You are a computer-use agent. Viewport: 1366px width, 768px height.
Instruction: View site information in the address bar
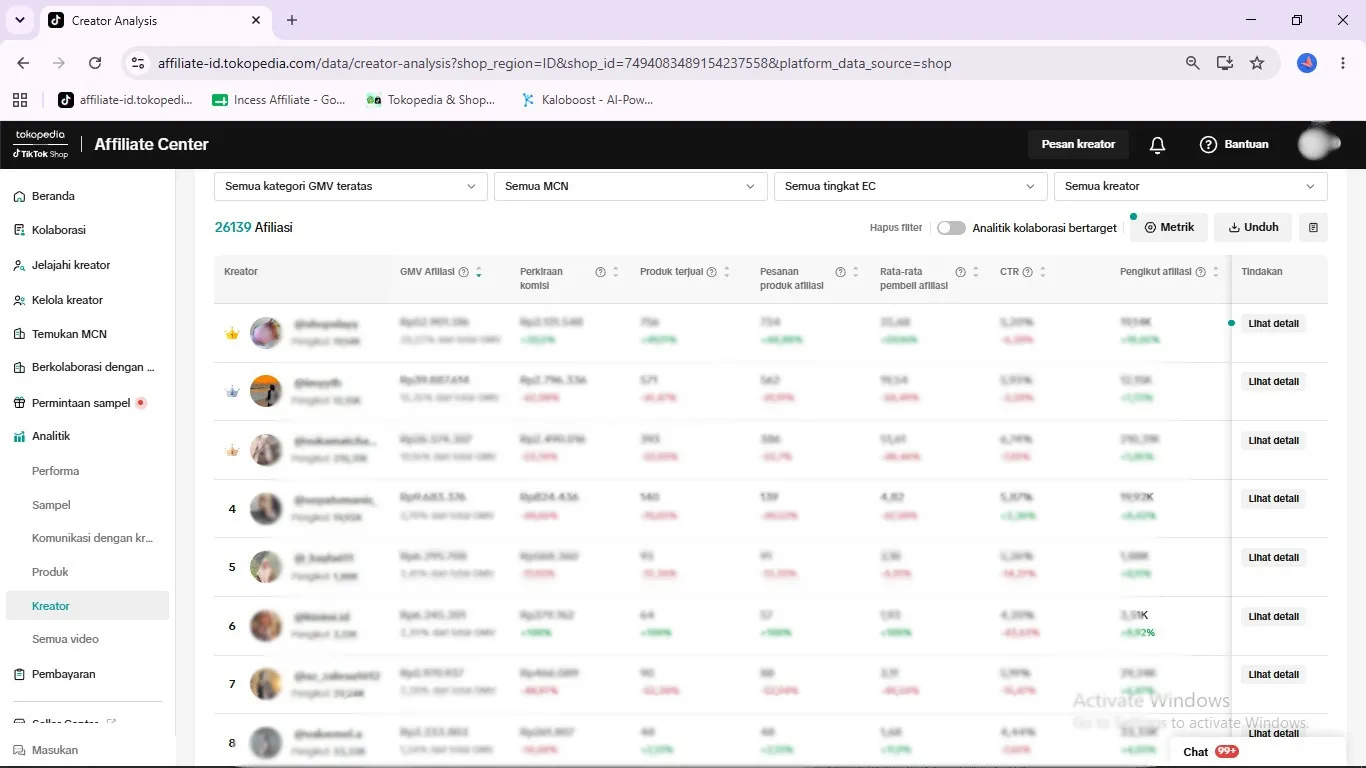point(139,63)
